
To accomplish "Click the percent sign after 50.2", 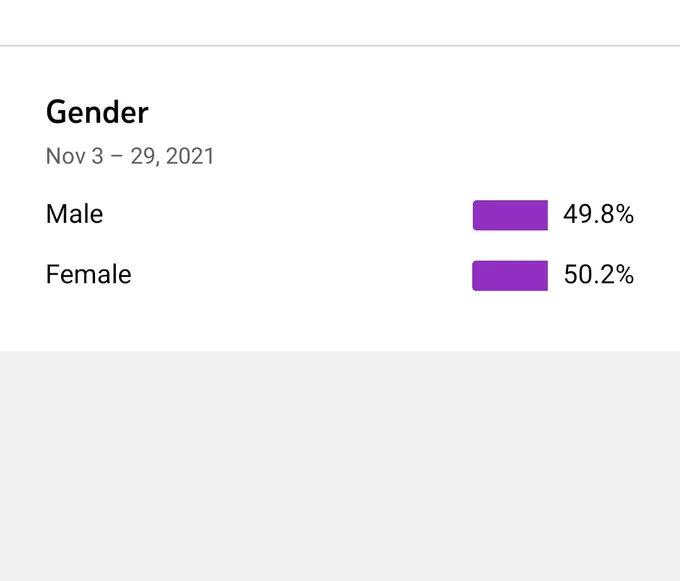I will click(624, 274).
